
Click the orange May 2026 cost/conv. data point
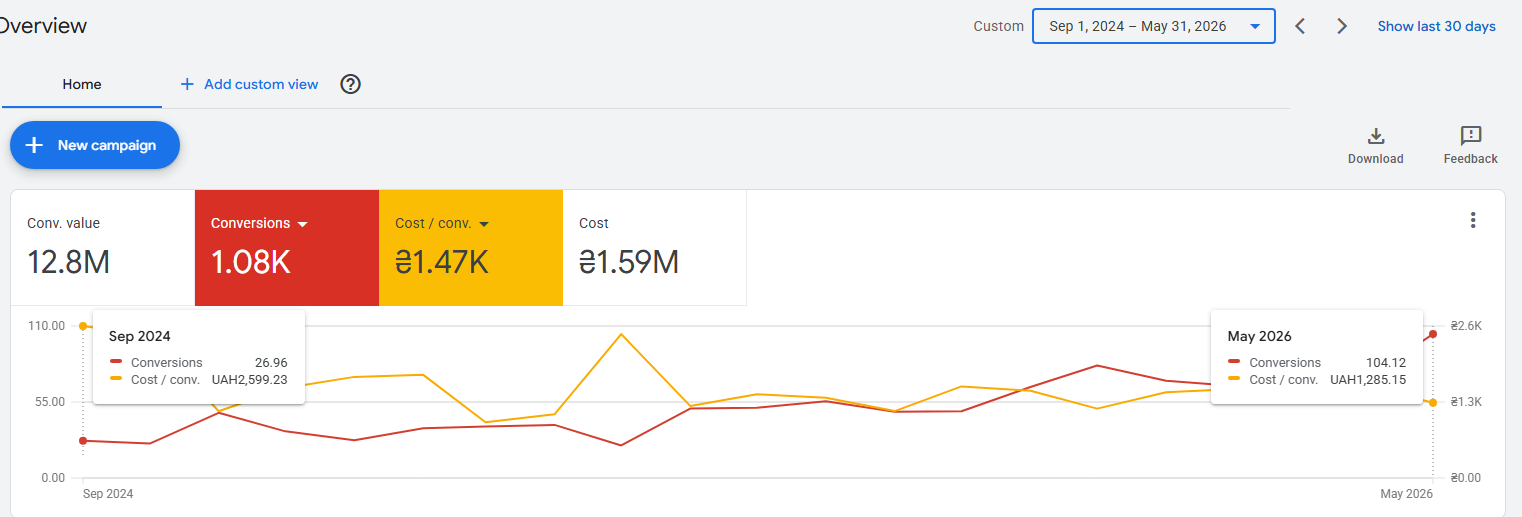[x=1433, y=402]
